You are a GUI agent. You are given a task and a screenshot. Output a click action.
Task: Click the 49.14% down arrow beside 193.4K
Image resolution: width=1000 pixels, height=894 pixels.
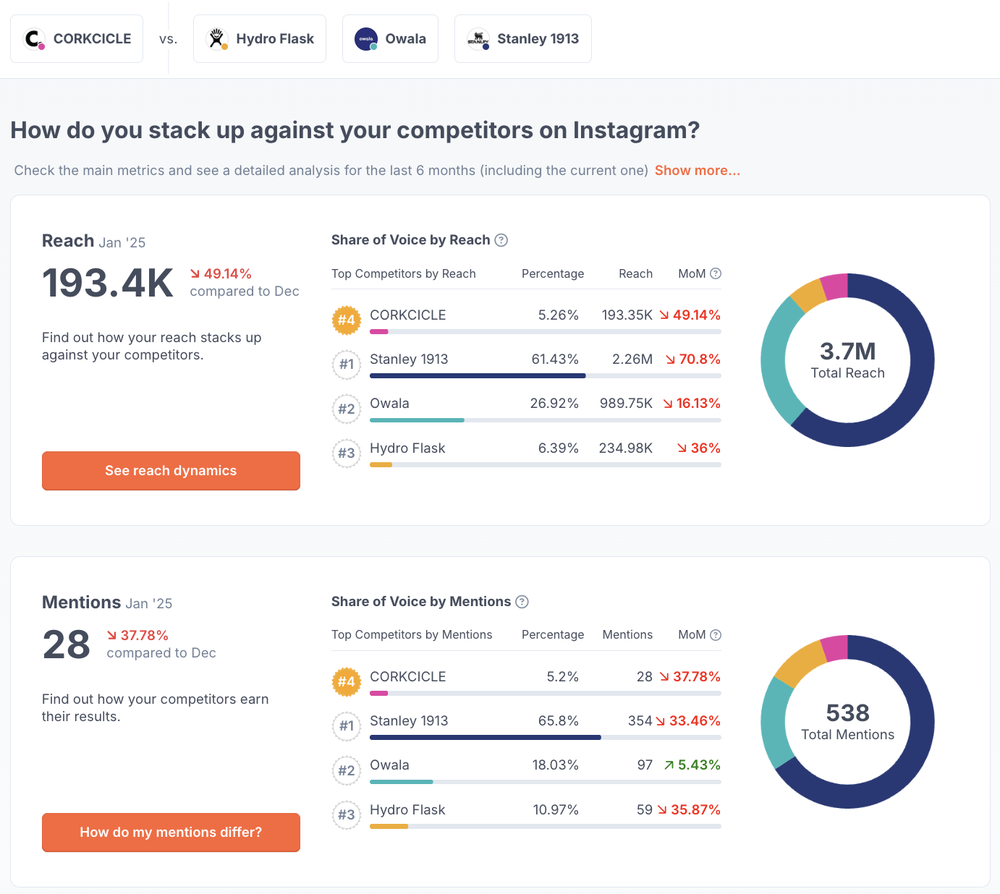coord(195,274)
